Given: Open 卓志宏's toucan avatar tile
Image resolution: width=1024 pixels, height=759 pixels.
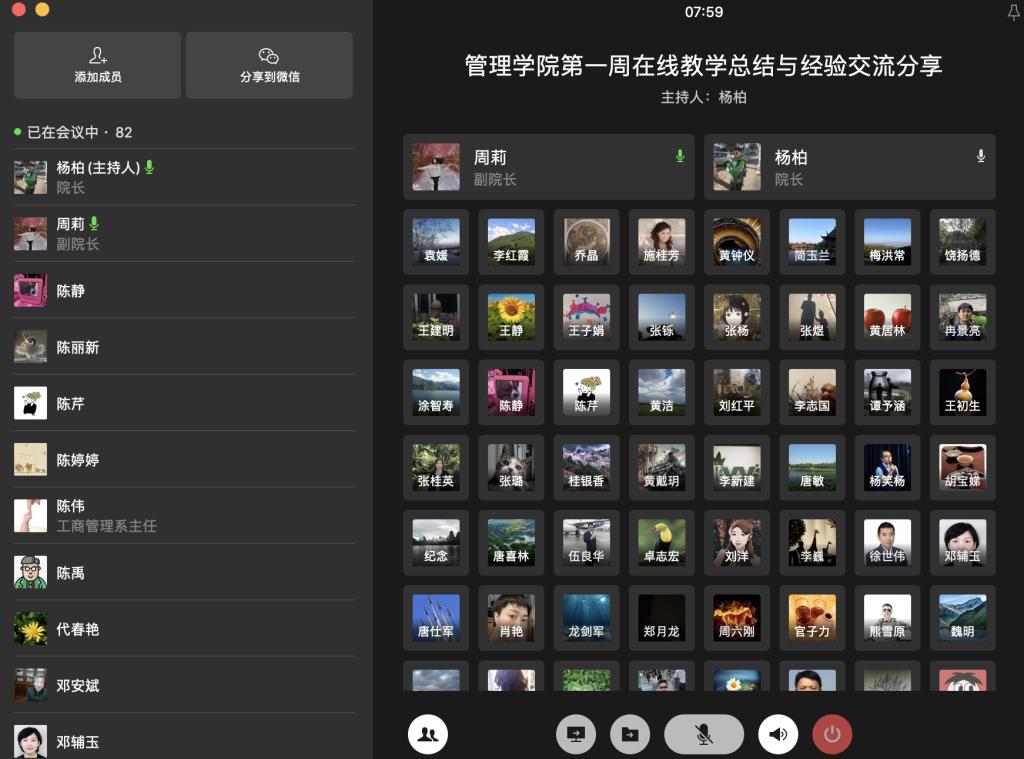Looking at the screenshot, I should click(x=662, y=542).
